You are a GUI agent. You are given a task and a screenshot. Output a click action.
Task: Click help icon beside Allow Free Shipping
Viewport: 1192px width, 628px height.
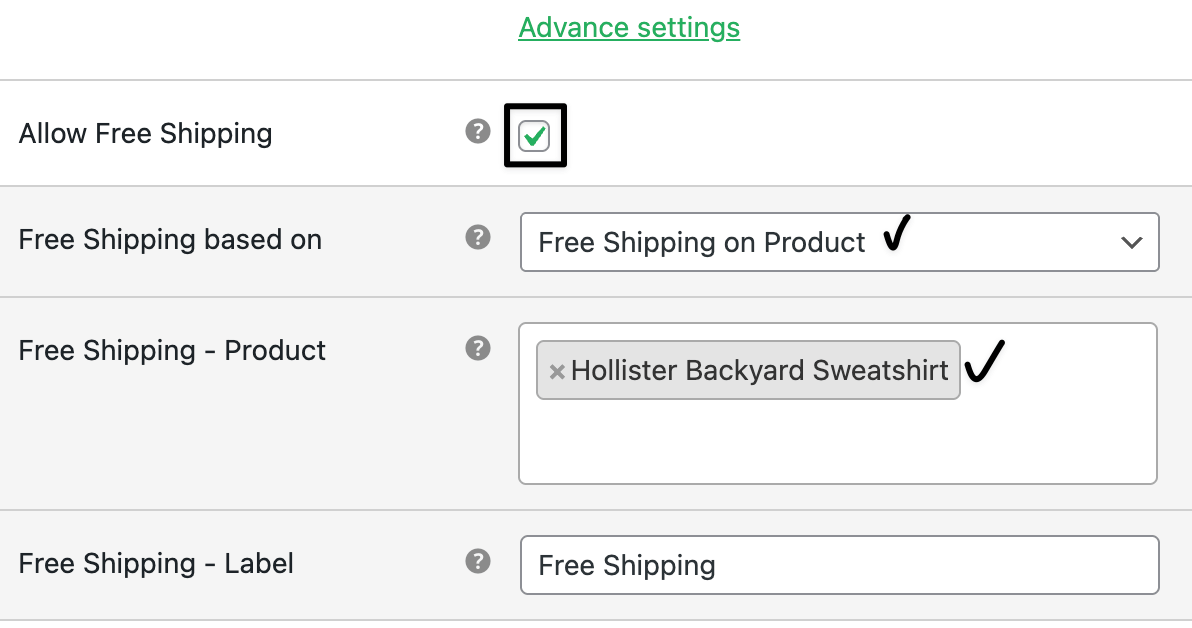click(x=478, y=131)
